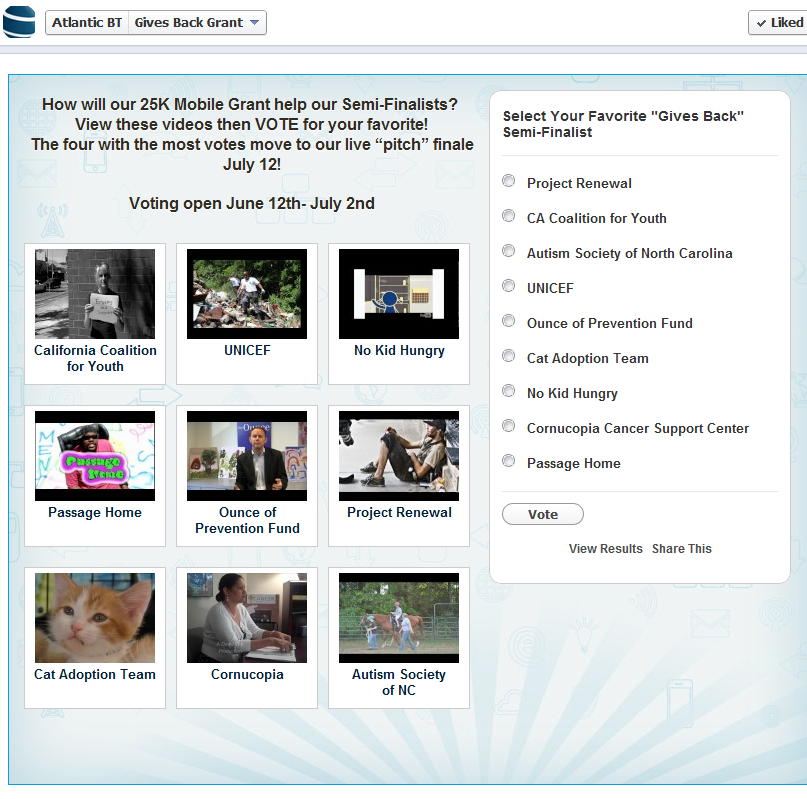Open the Project Renewal video thumbnail
Screen dimensions: 807x799
pos(399,456)
